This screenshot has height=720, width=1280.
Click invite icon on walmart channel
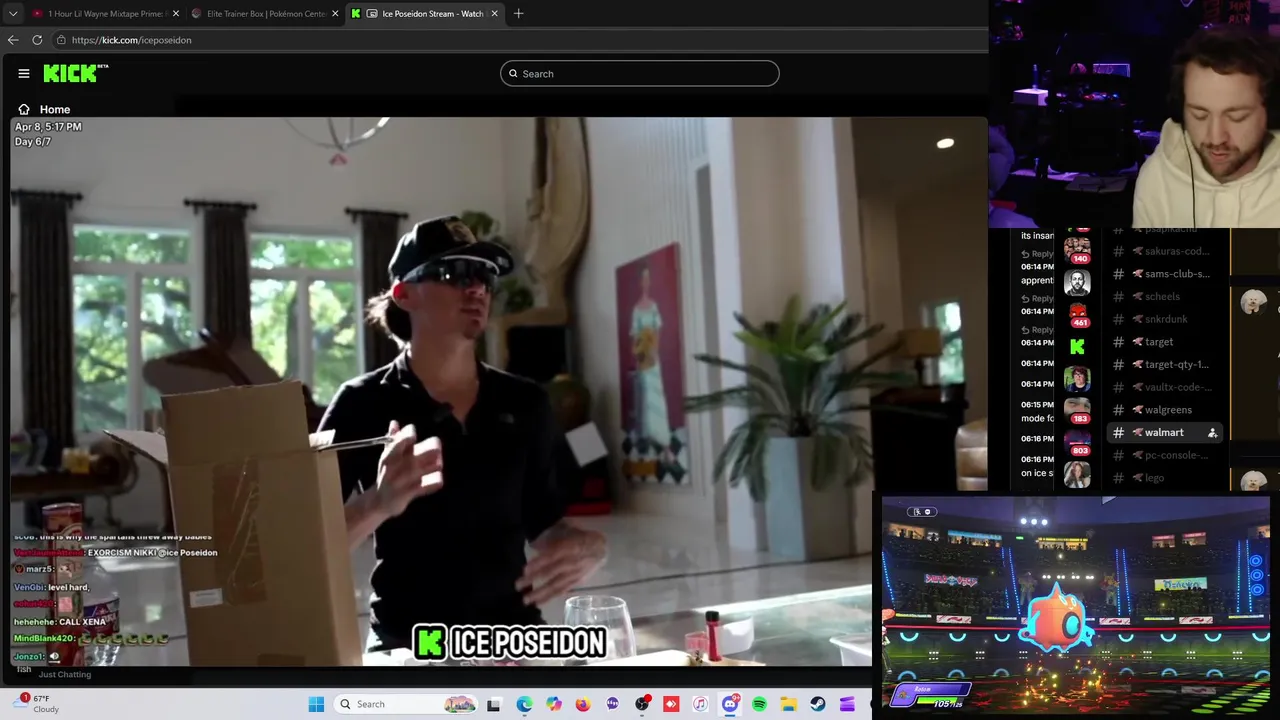tap(1212, 433)
